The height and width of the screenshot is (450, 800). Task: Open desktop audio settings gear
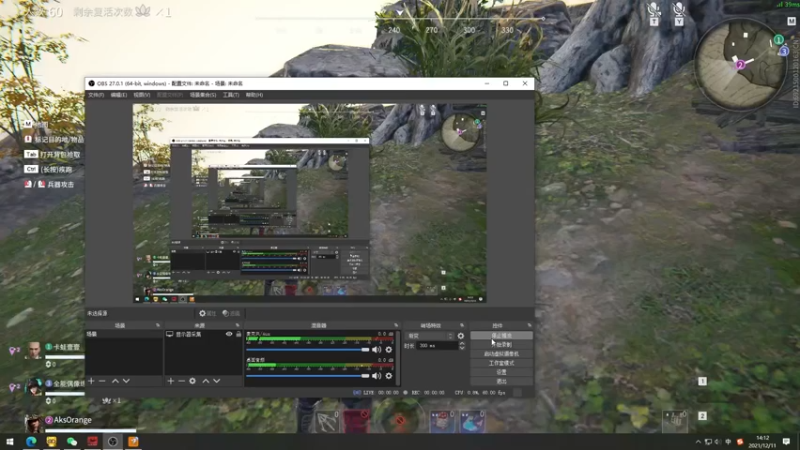pos(389,376)
